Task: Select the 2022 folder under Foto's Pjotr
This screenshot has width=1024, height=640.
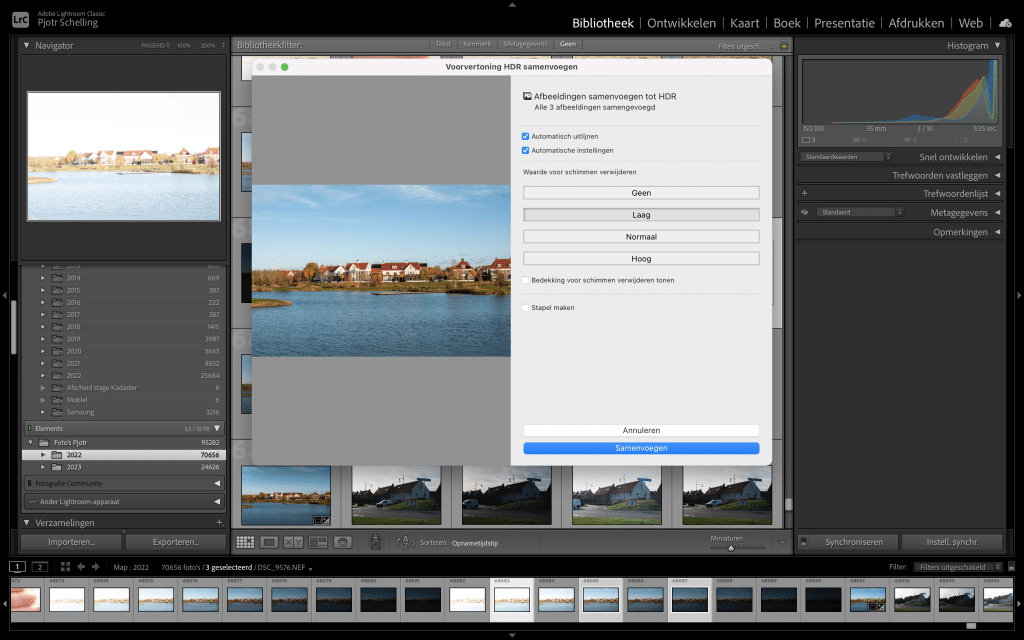Action: click(x=124, y=455)
